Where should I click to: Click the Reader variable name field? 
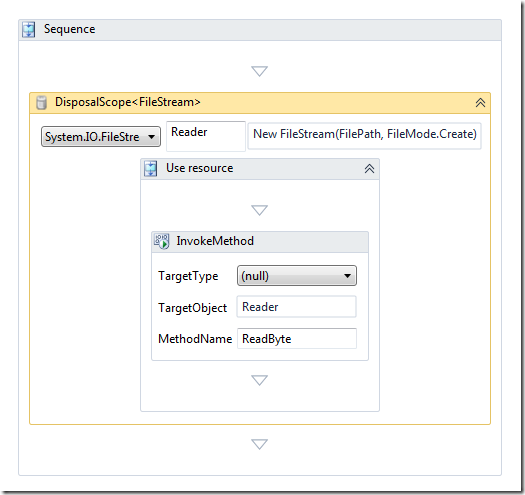pyautogui.click(x=206, y=136)
